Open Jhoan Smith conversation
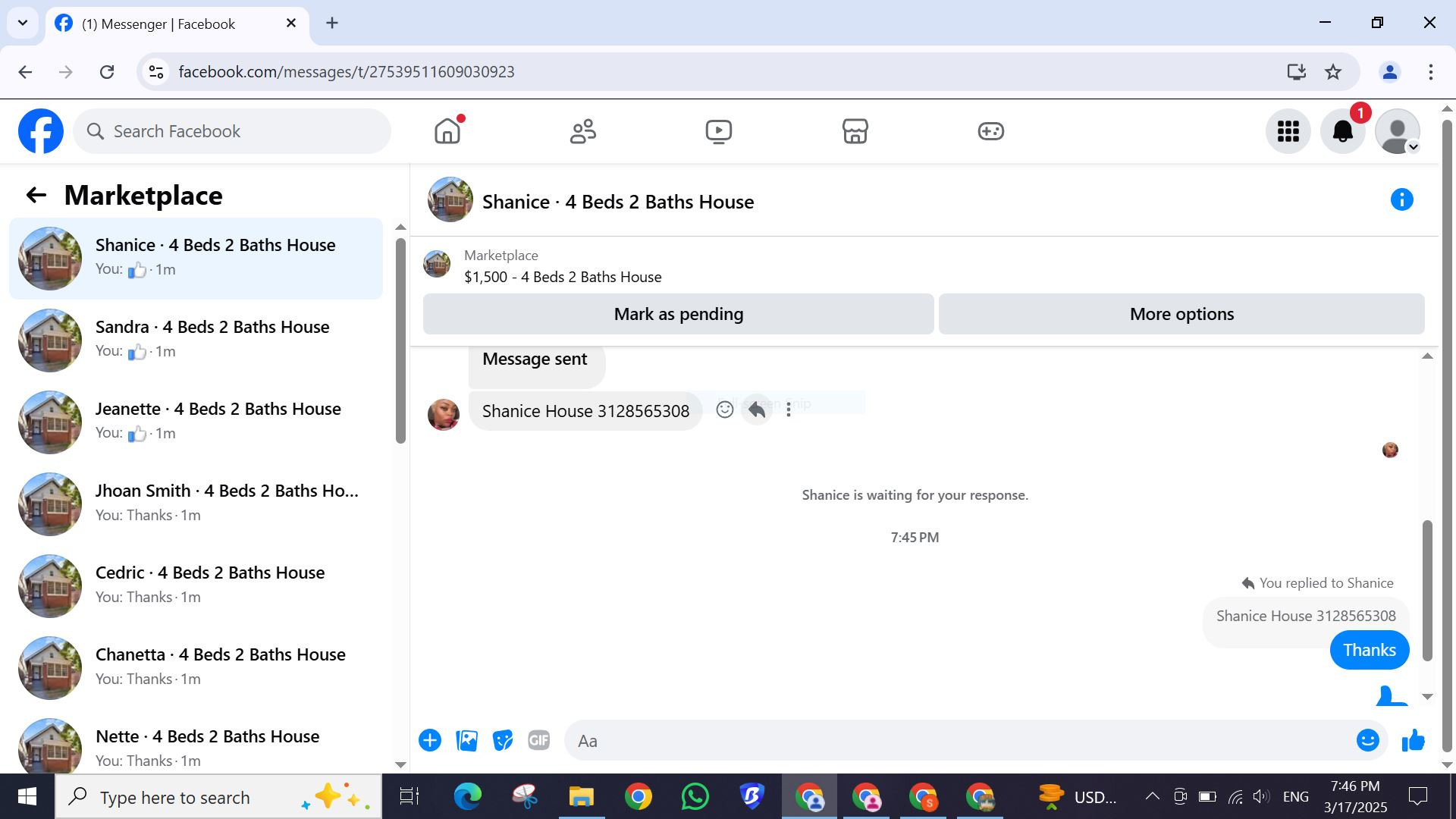The width and height of the screenshot is (1456, 819). point(196,504)
